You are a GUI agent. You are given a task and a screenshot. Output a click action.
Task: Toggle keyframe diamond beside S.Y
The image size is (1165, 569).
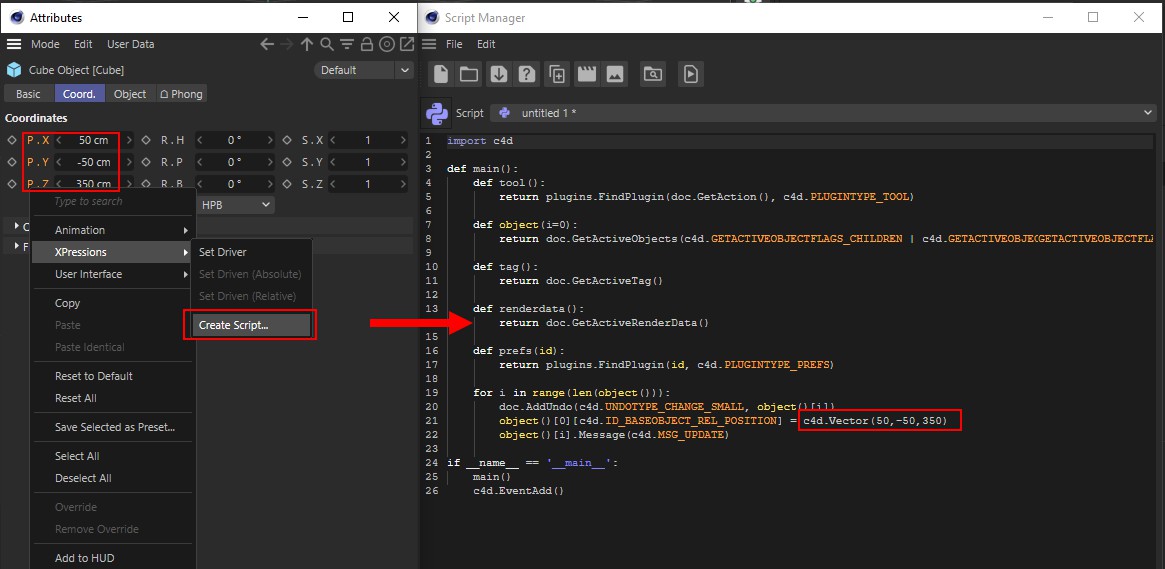[287, 163]
